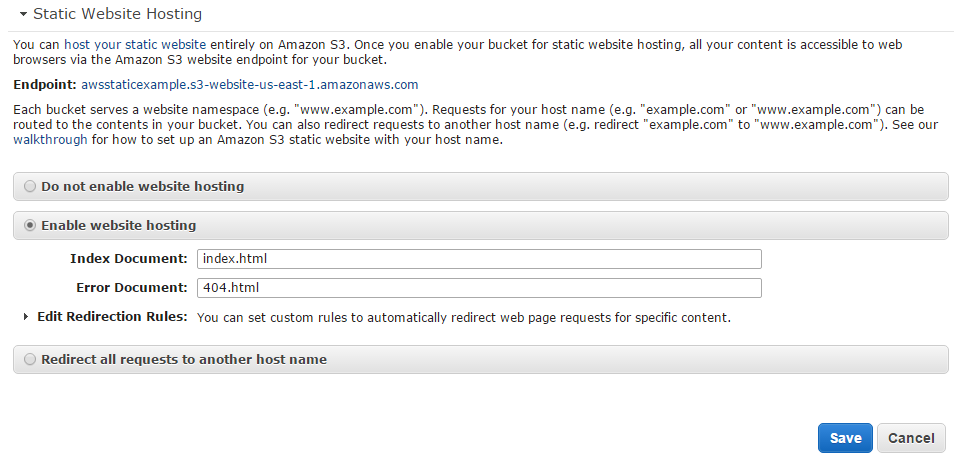The width and height of the screenshot is (955, 458).
Task: Follow the walkthrough link
Action: pyautogui.click(x=50, y=140)
